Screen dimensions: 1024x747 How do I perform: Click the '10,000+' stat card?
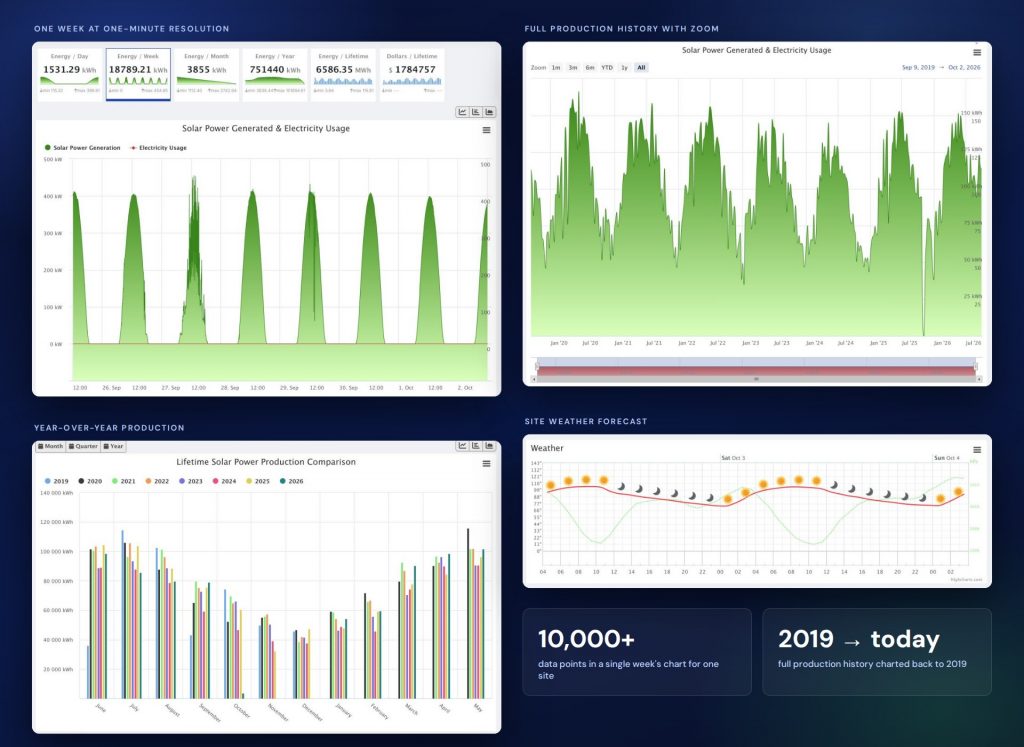point(637,652)
